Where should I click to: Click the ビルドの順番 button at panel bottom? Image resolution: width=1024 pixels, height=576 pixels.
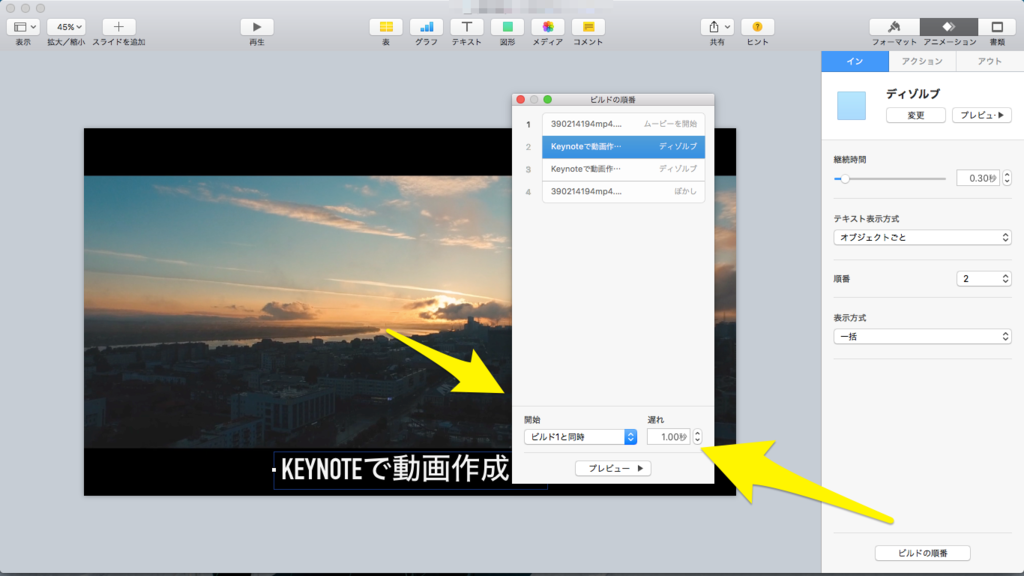(922, 552)
